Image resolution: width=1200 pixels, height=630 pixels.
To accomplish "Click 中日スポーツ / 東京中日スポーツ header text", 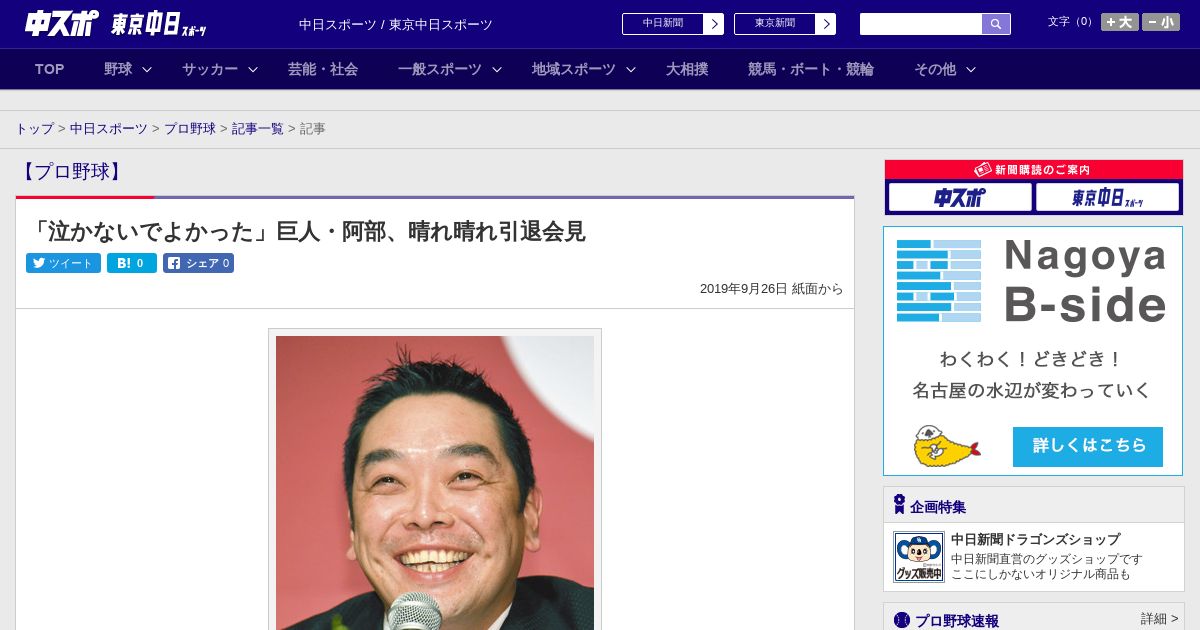I will click(396, 24).
